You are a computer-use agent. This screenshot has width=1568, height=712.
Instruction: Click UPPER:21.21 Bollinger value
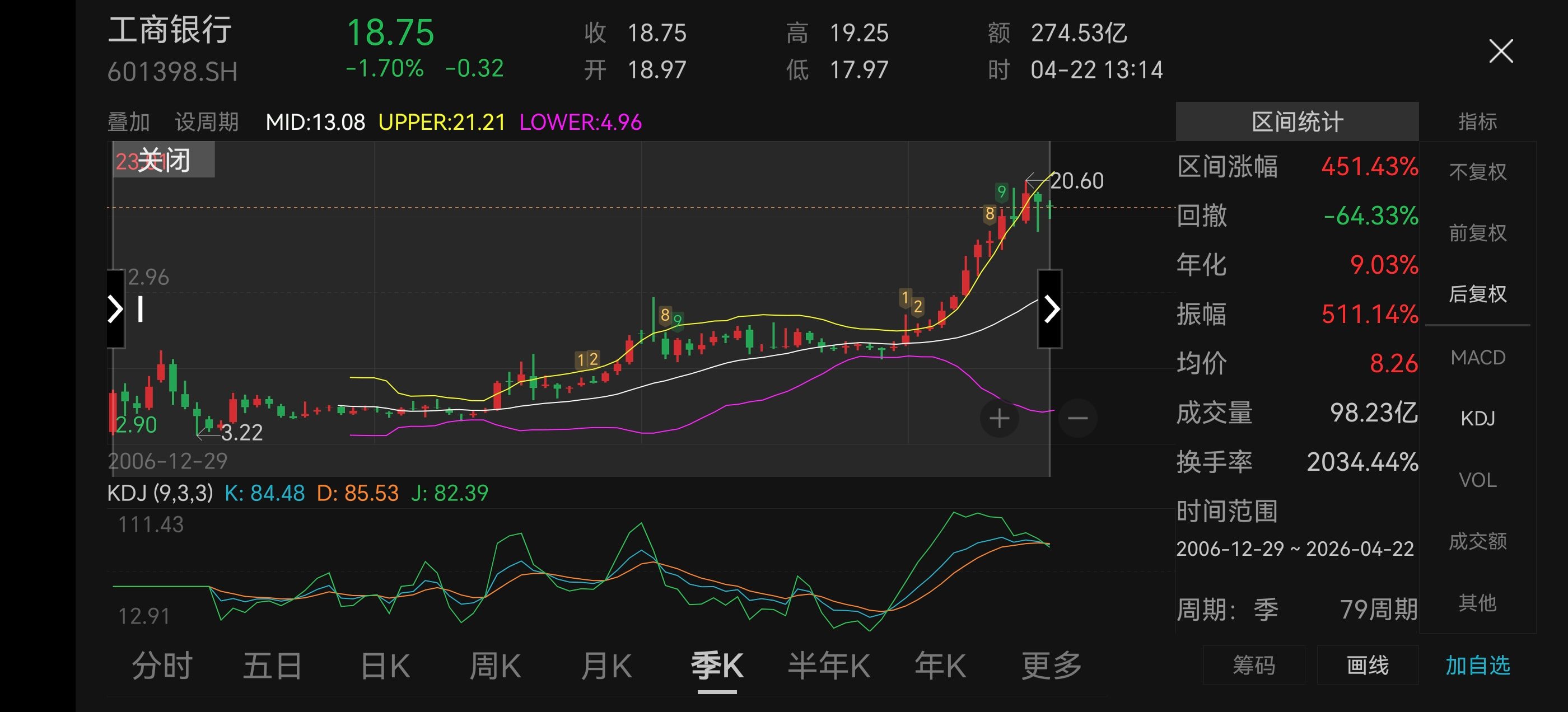(442, 123)
